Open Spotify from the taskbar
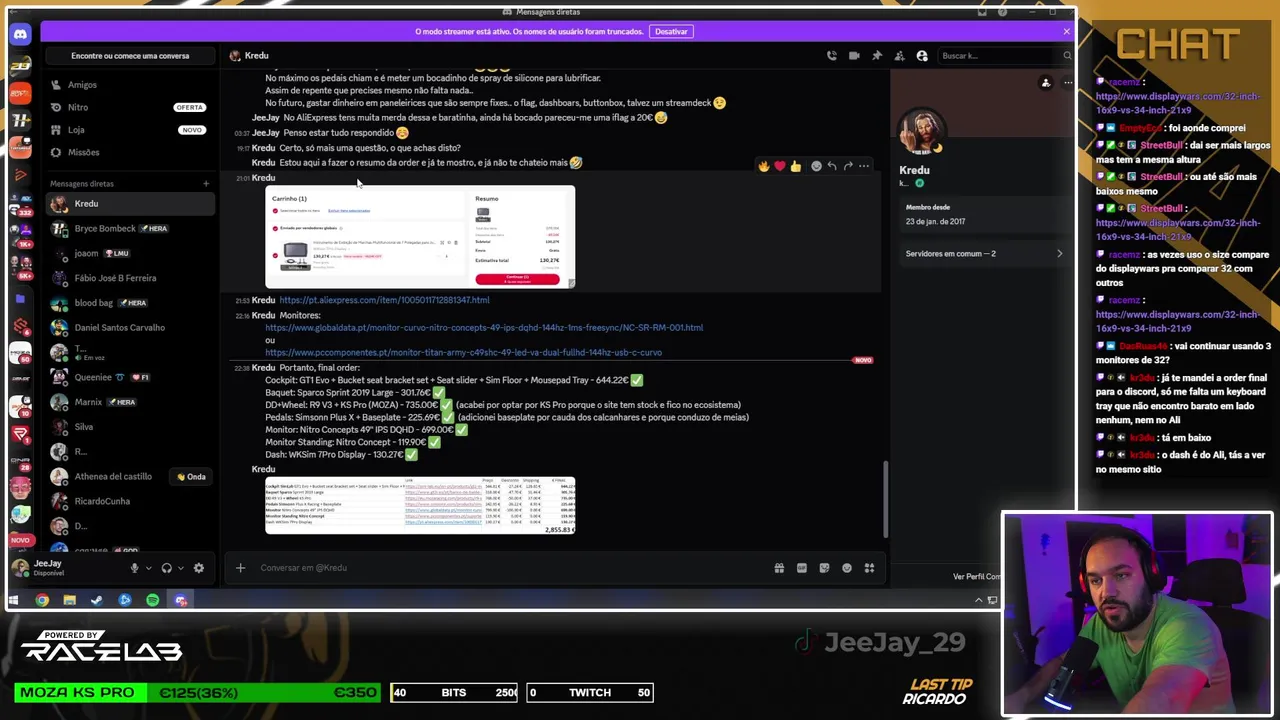This screenshot has width=1280, height=720. pos(152,600)
